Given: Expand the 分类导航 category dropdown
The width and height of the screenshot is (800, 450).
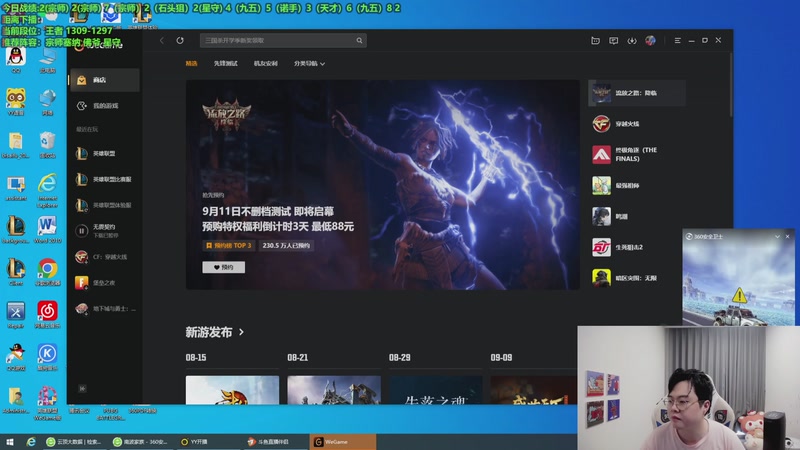Looking at the screenshot, I should pyautogui.click(x=309, y=64).
